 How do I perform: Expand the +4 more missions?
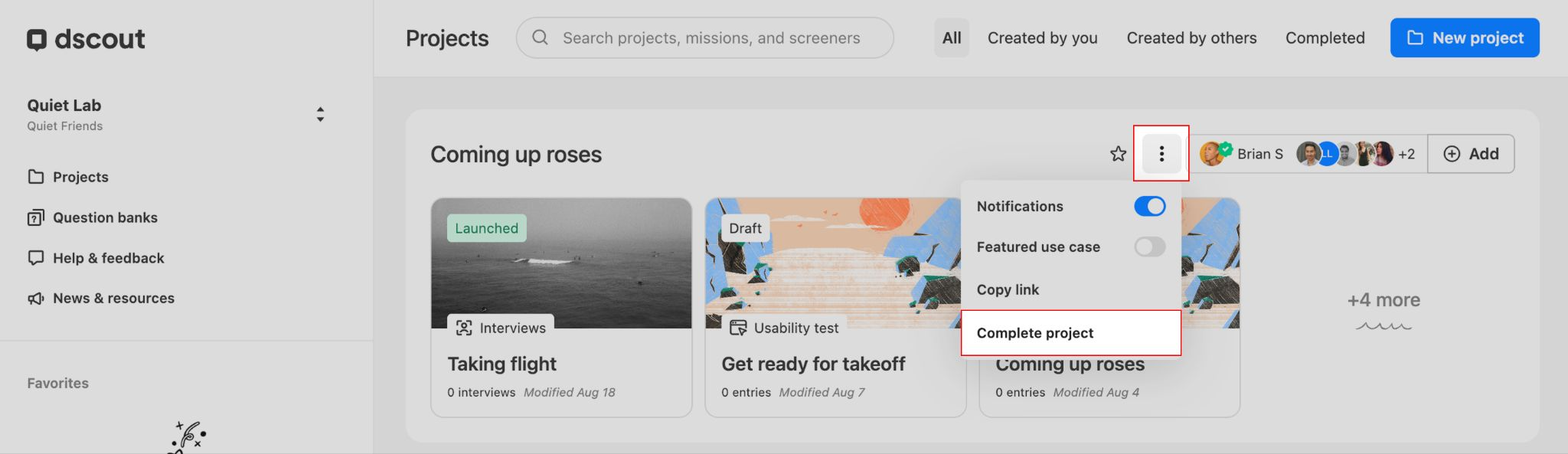click(x=1383, y=300)
